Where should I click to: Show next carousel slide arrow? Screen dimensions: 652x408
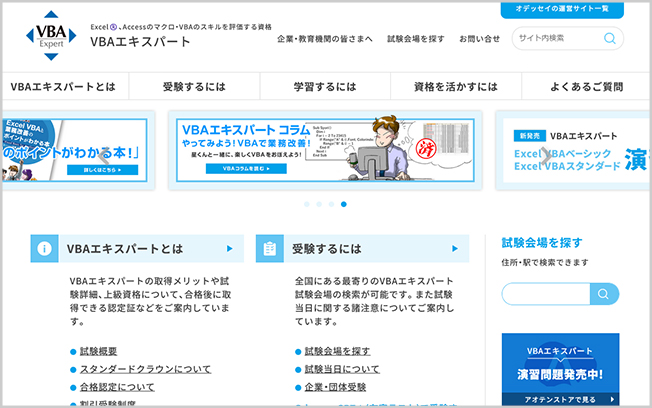point(546,156)
